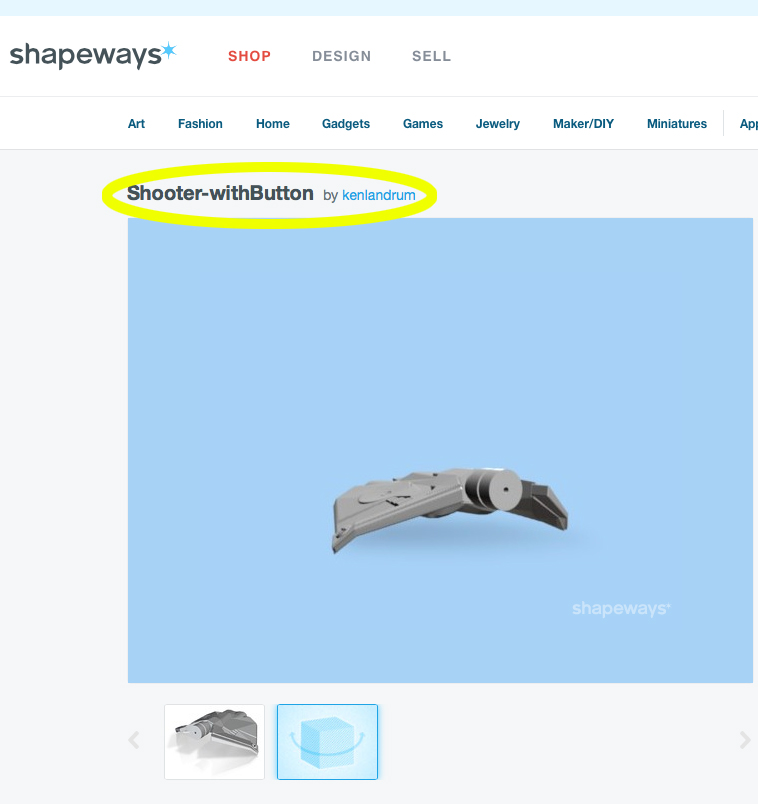758x804 pixels.
Task: Browse the Gadgets category
Action: click(346, 124)
